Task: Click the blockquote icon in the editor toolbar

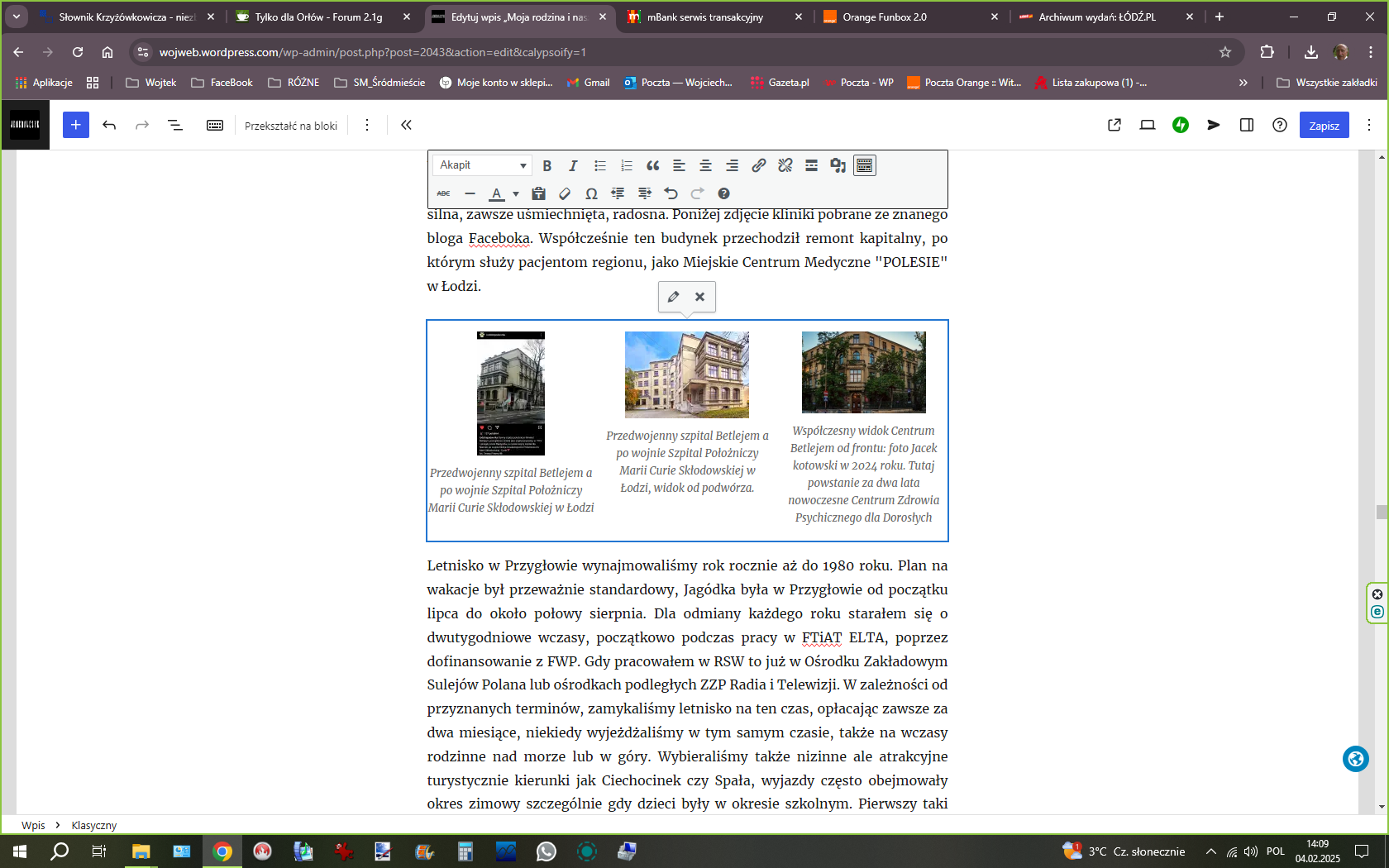Action: (652, 165)
